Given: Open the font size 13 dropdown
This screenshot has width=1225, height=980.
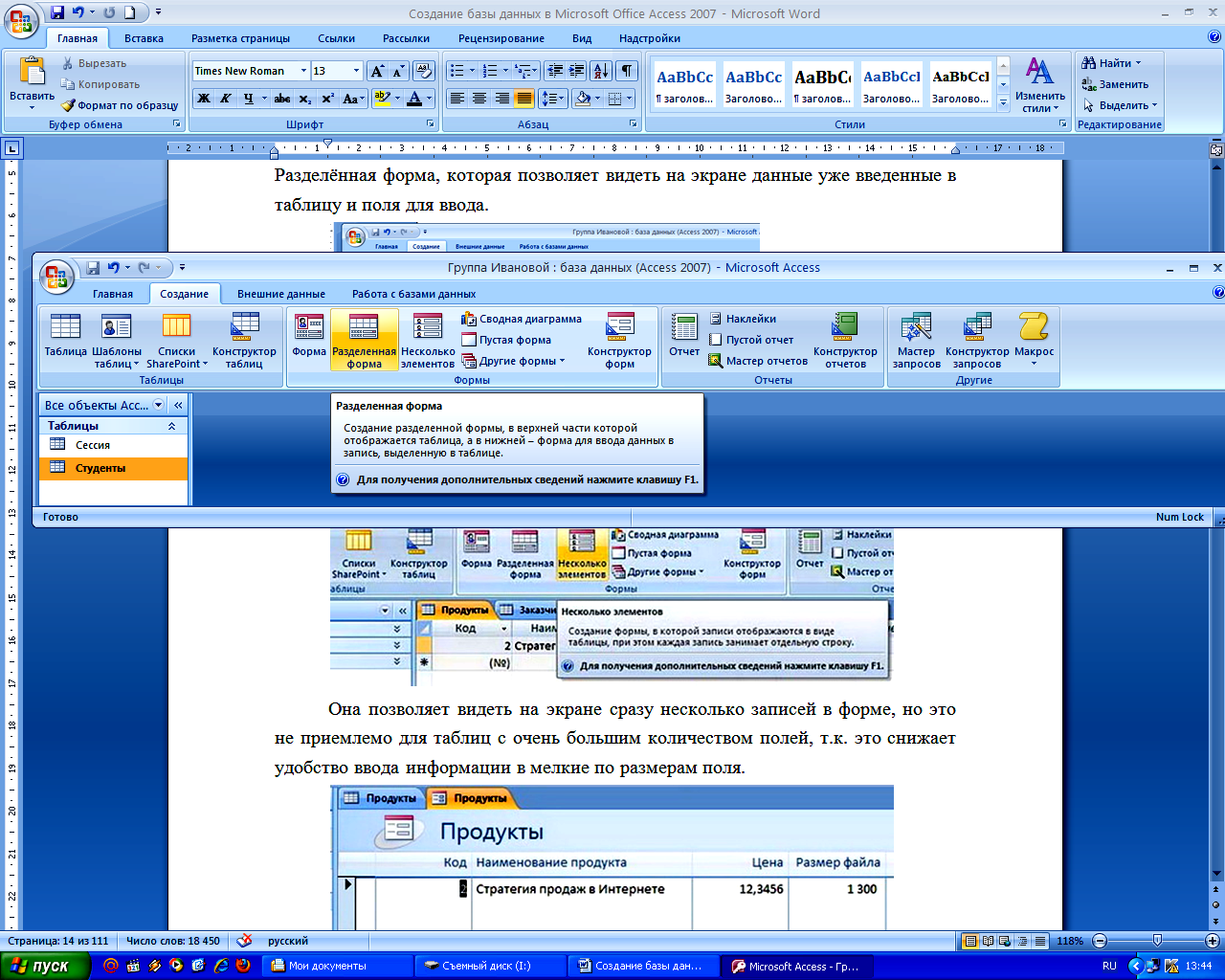Looking at the screenshot, I should point(356,71).
